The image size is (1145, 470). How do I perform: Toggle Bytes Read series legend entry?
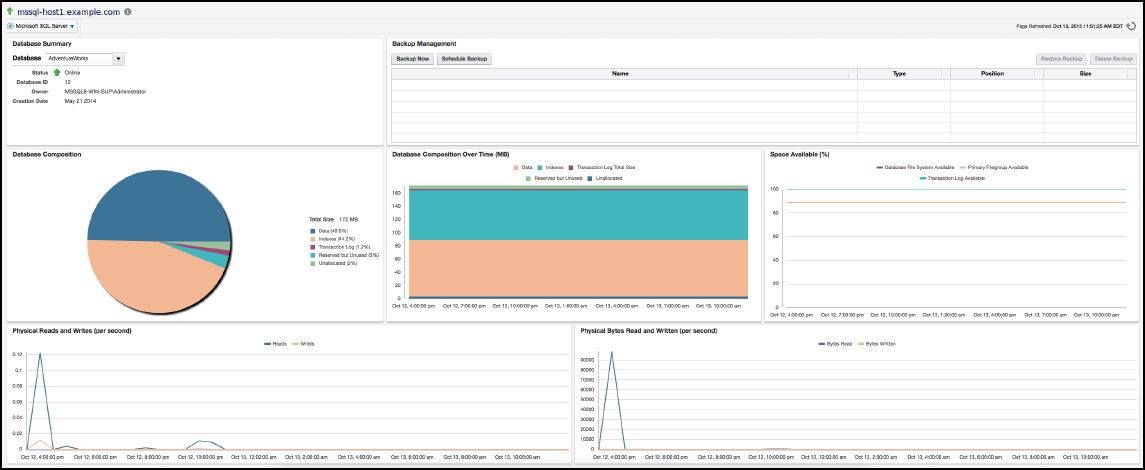coord(835,343)
